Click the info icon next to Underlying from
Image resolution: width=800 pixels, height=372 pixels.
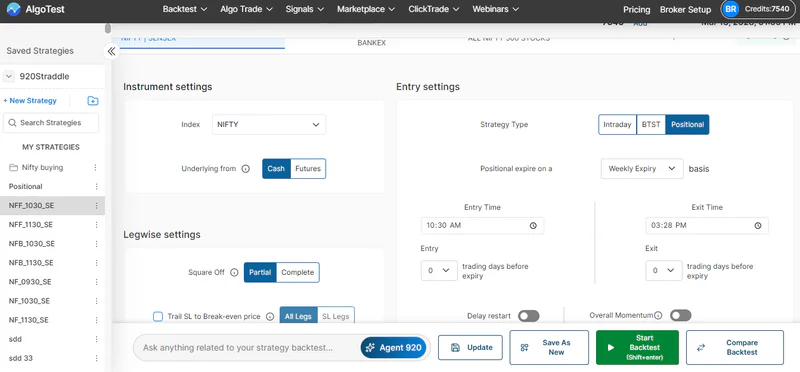(245, 169)
